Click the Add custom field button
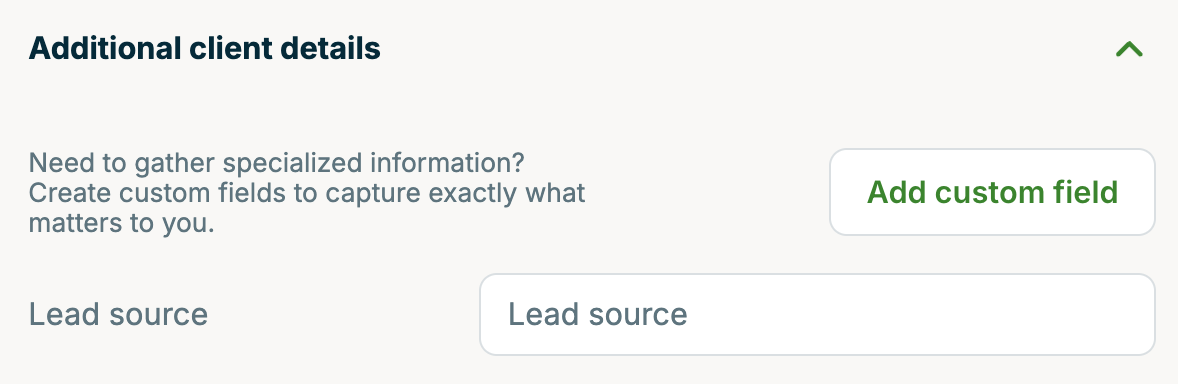The height and width of the screenshot is (384, 1178). point(992,192)
